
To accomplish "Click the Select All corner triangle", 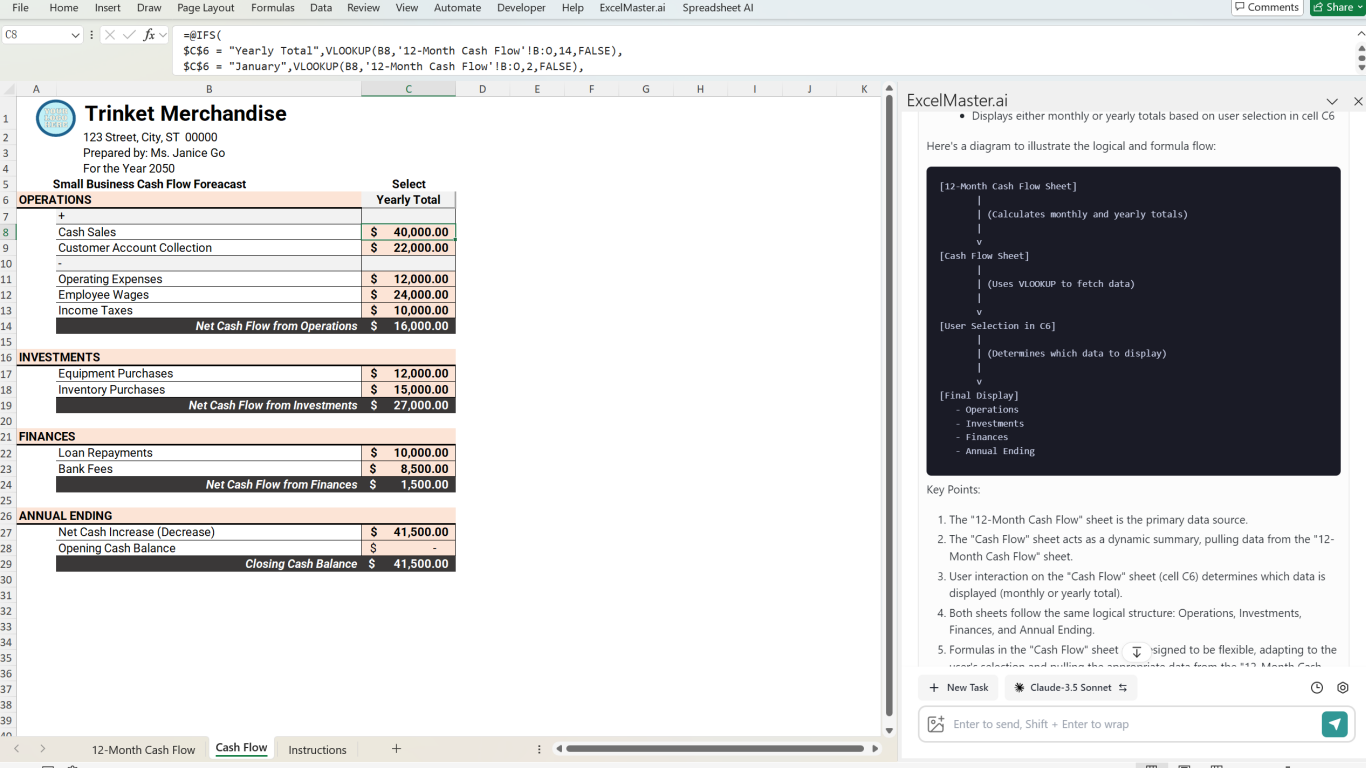I will [x=9, y=89].
